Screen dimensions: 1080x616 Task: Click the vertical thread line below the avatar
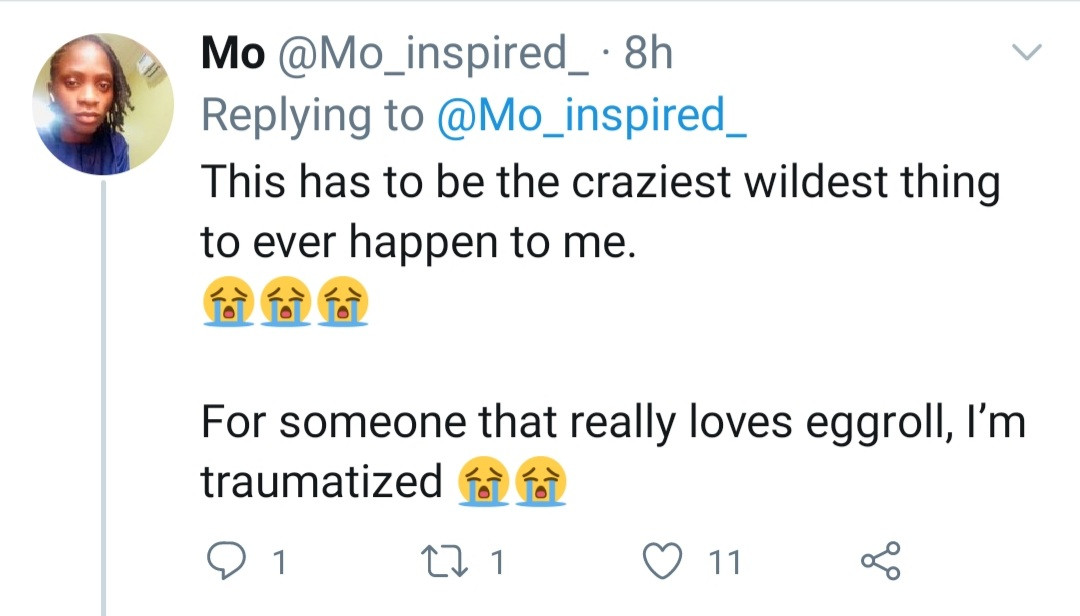point(103,400)
